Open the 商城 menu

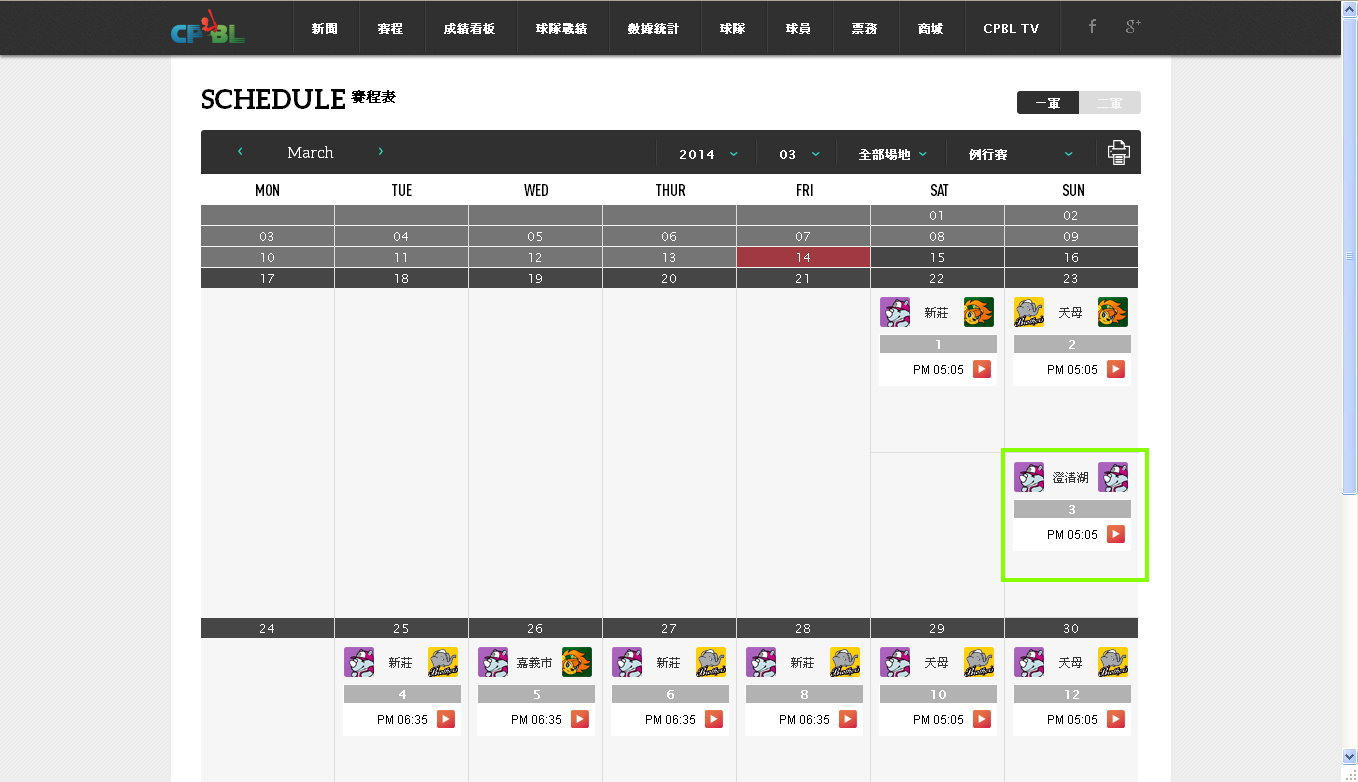[x=931, y=28]
